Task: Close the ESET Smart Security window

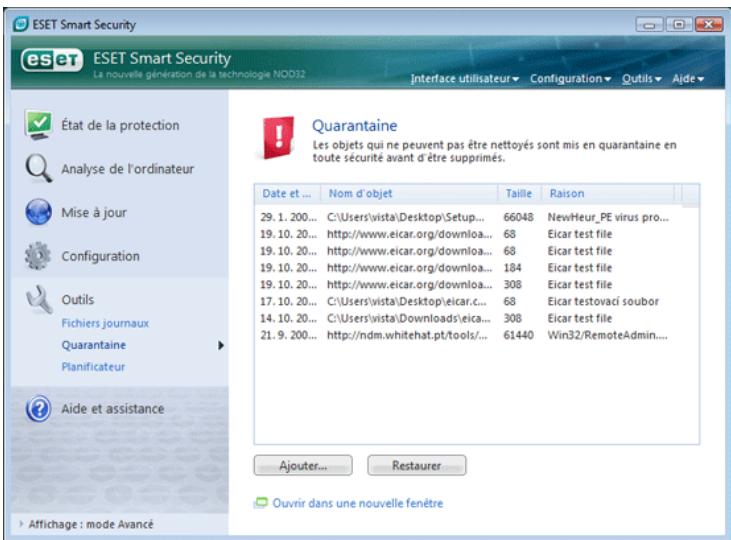Action: pyautogui.click(x=709, y=24)
